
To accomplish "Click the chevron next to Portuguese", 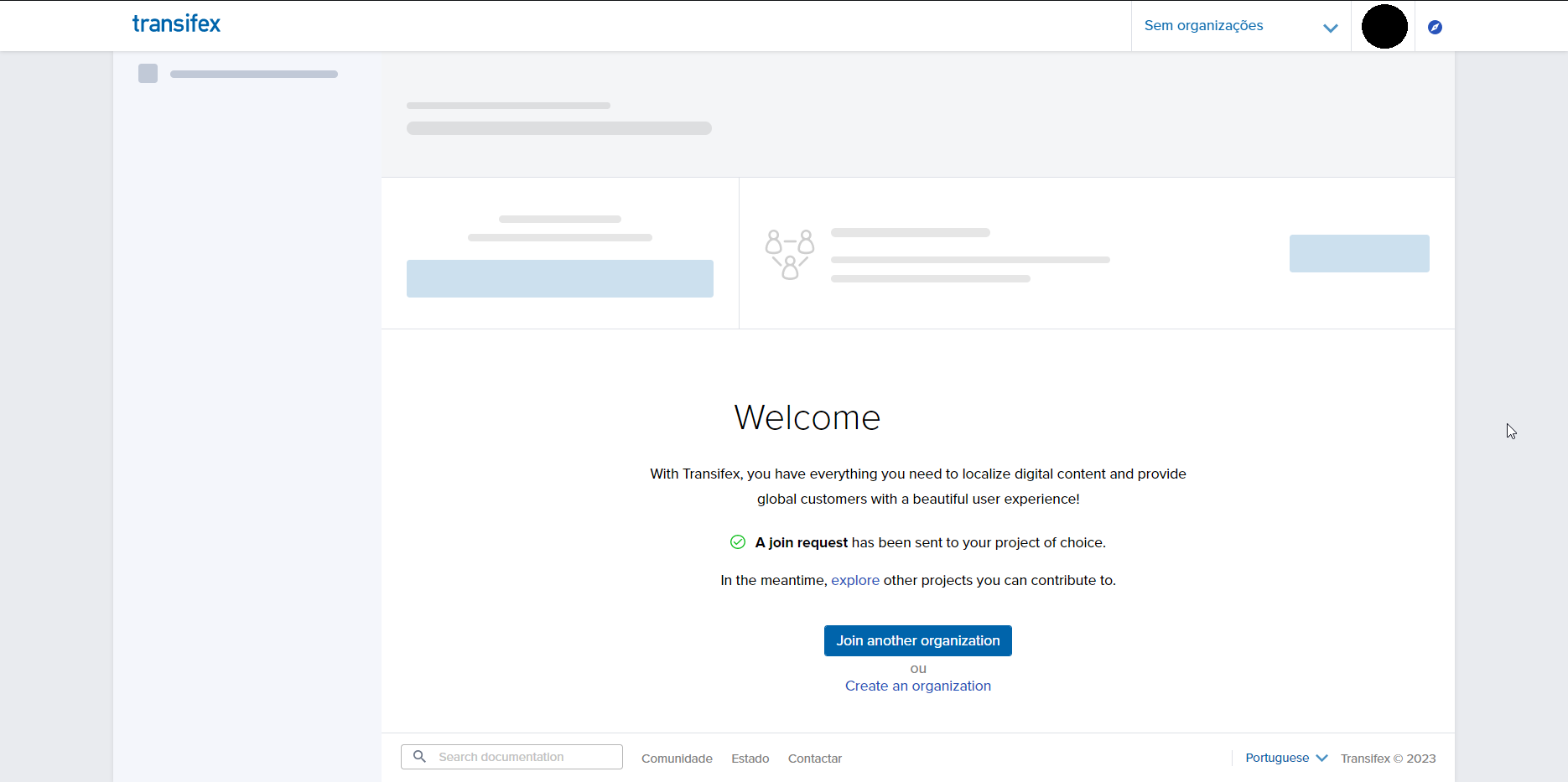I will pyautogui.click(x=1322, y=758).
